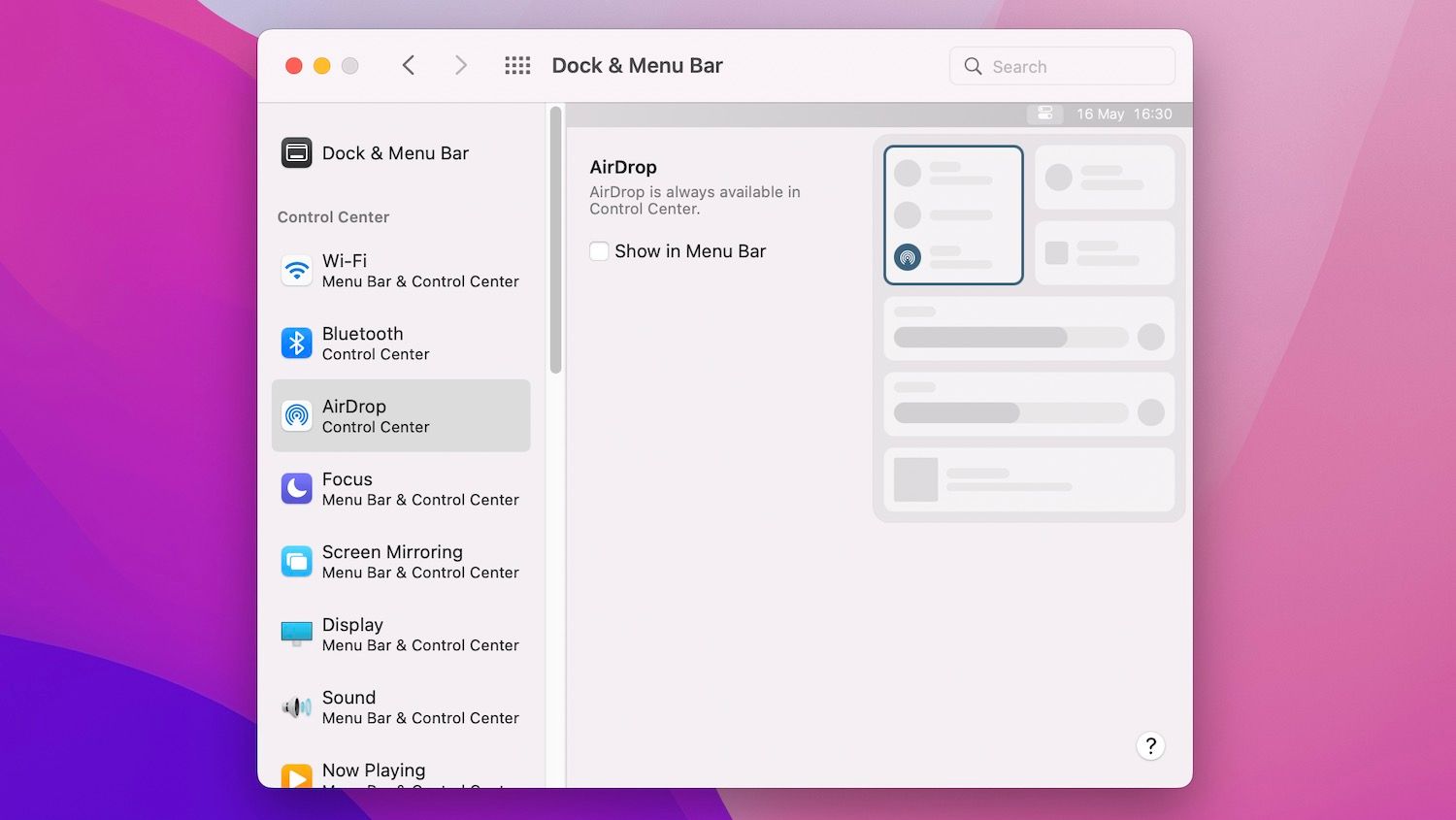The image size is (1456, 820).
Task: Click the Sound speaker icon
Action: coord(296,706)
